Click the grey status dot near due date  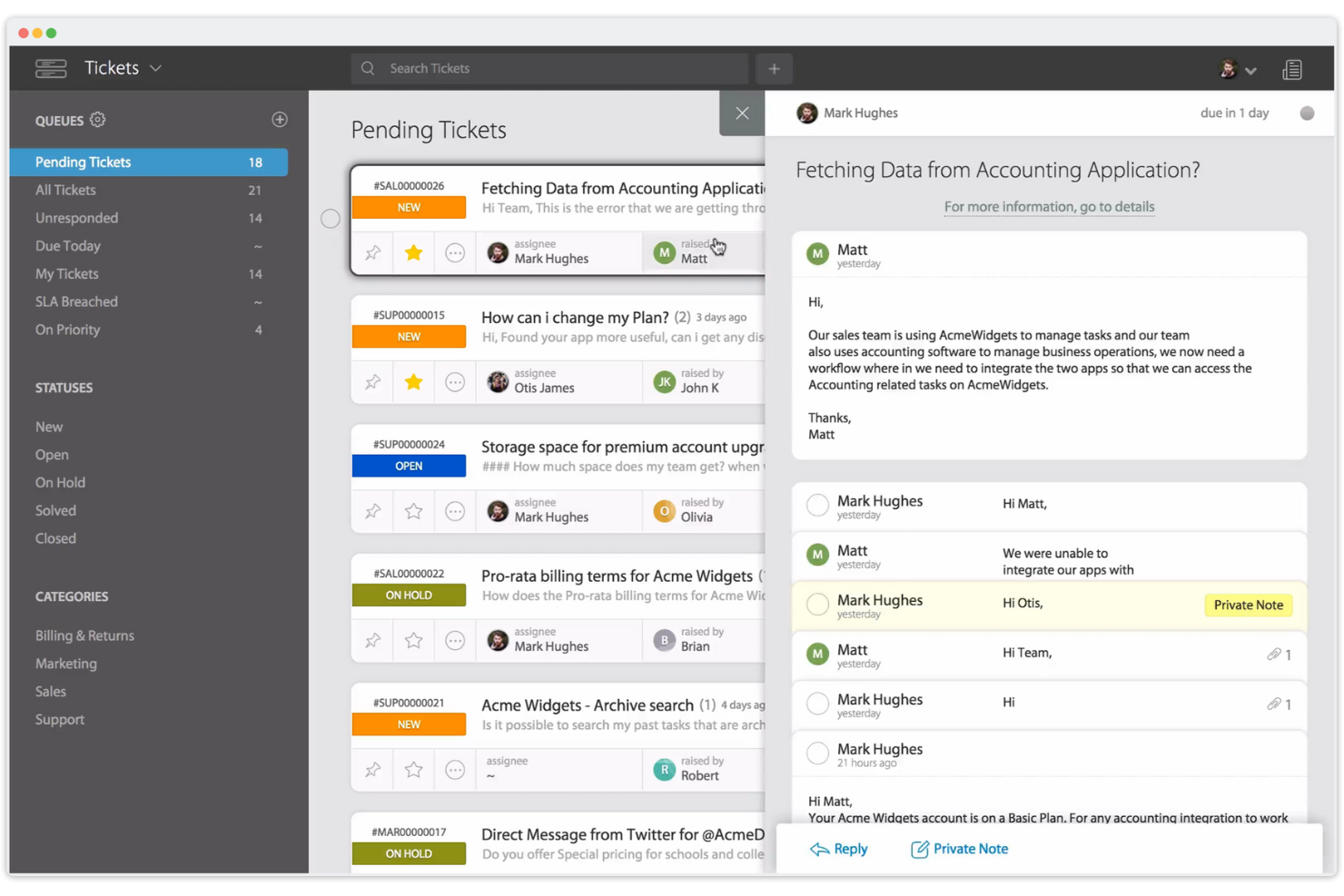pyautogui.click(x=1307, y=113)
